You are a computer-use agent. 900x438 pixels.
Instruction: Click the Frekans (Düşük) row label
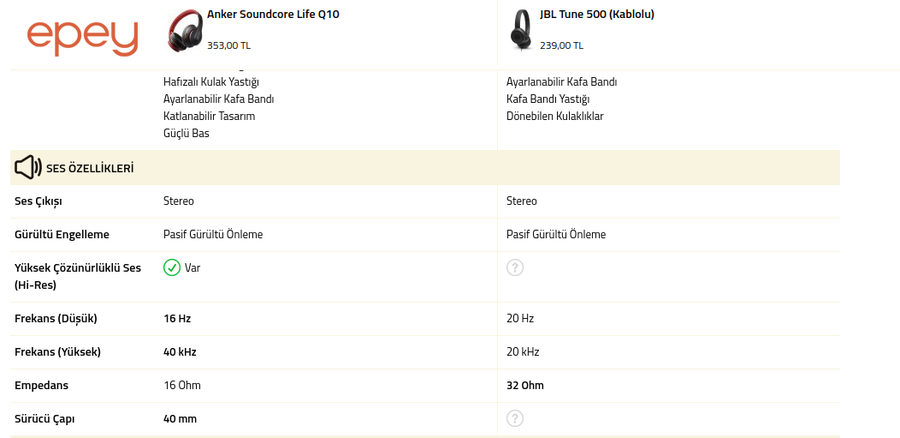coord(56,318)
